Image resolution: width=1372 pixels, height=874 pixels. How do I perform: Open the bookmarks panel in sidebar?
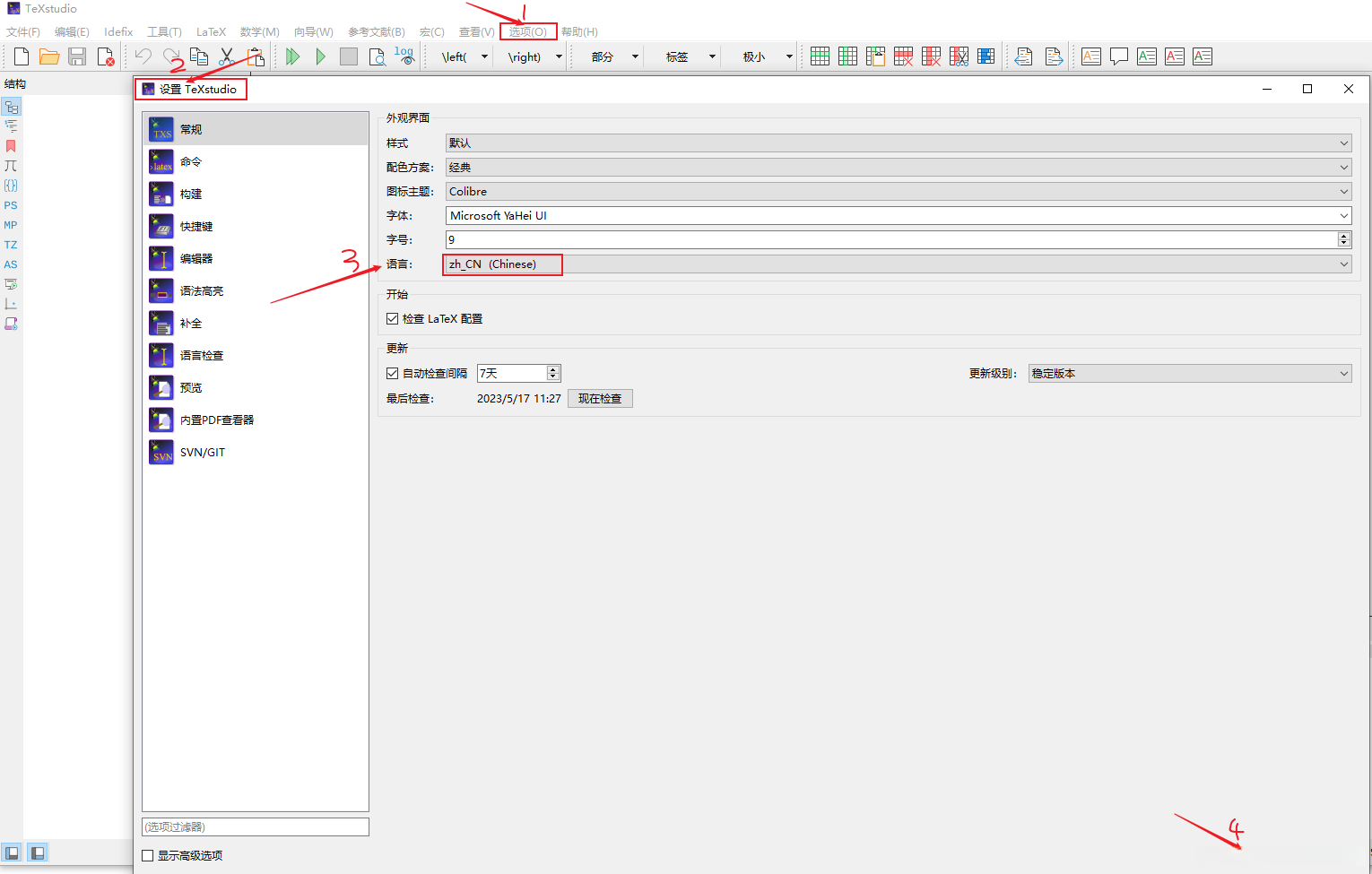[x=11, y=146]
